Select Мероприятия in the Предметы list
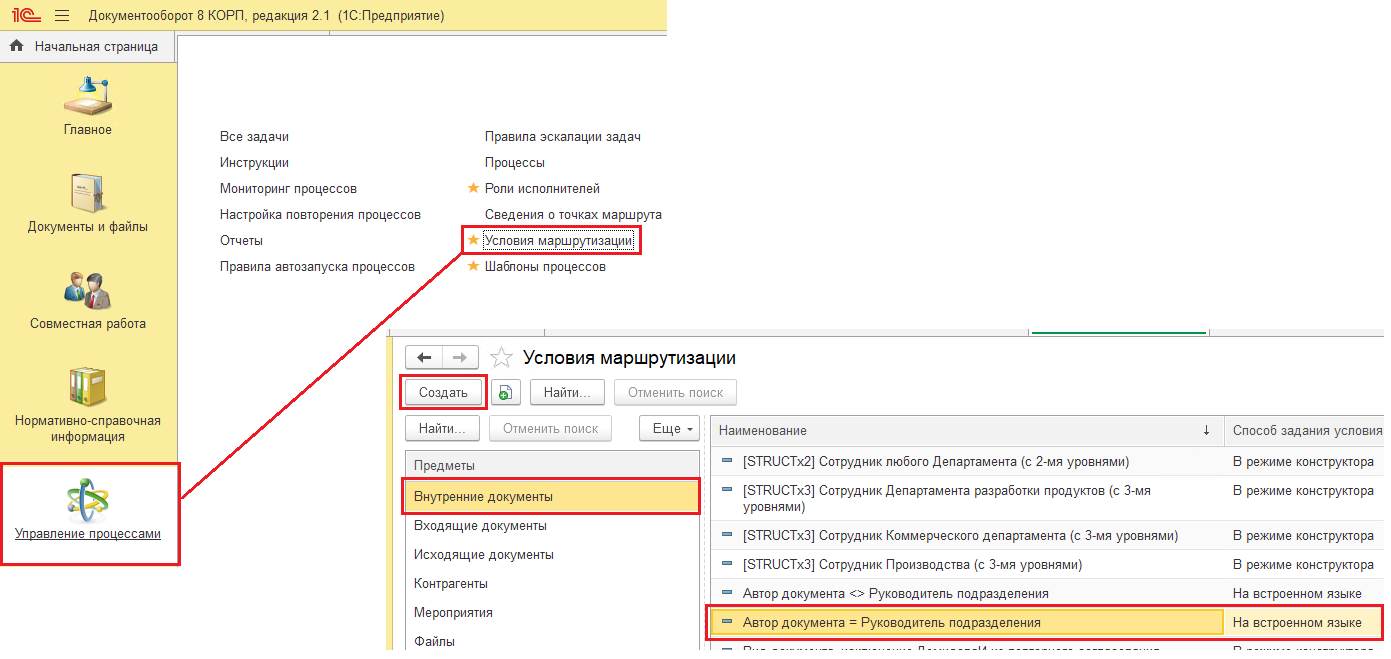This screenshot has width=1391, height=659. [x=553, y=612]
